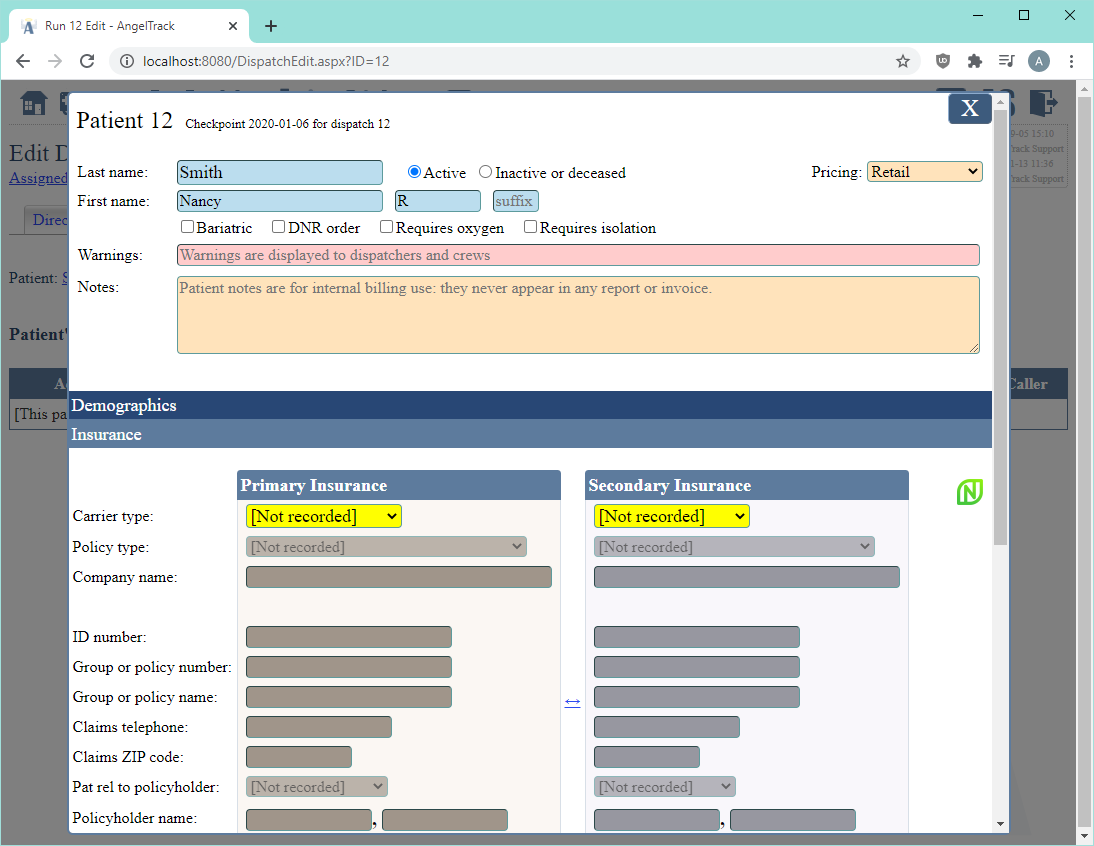Open the Chrome three-dot menu
Viewport: 1094px width, 846px height.
(1071, 61)
